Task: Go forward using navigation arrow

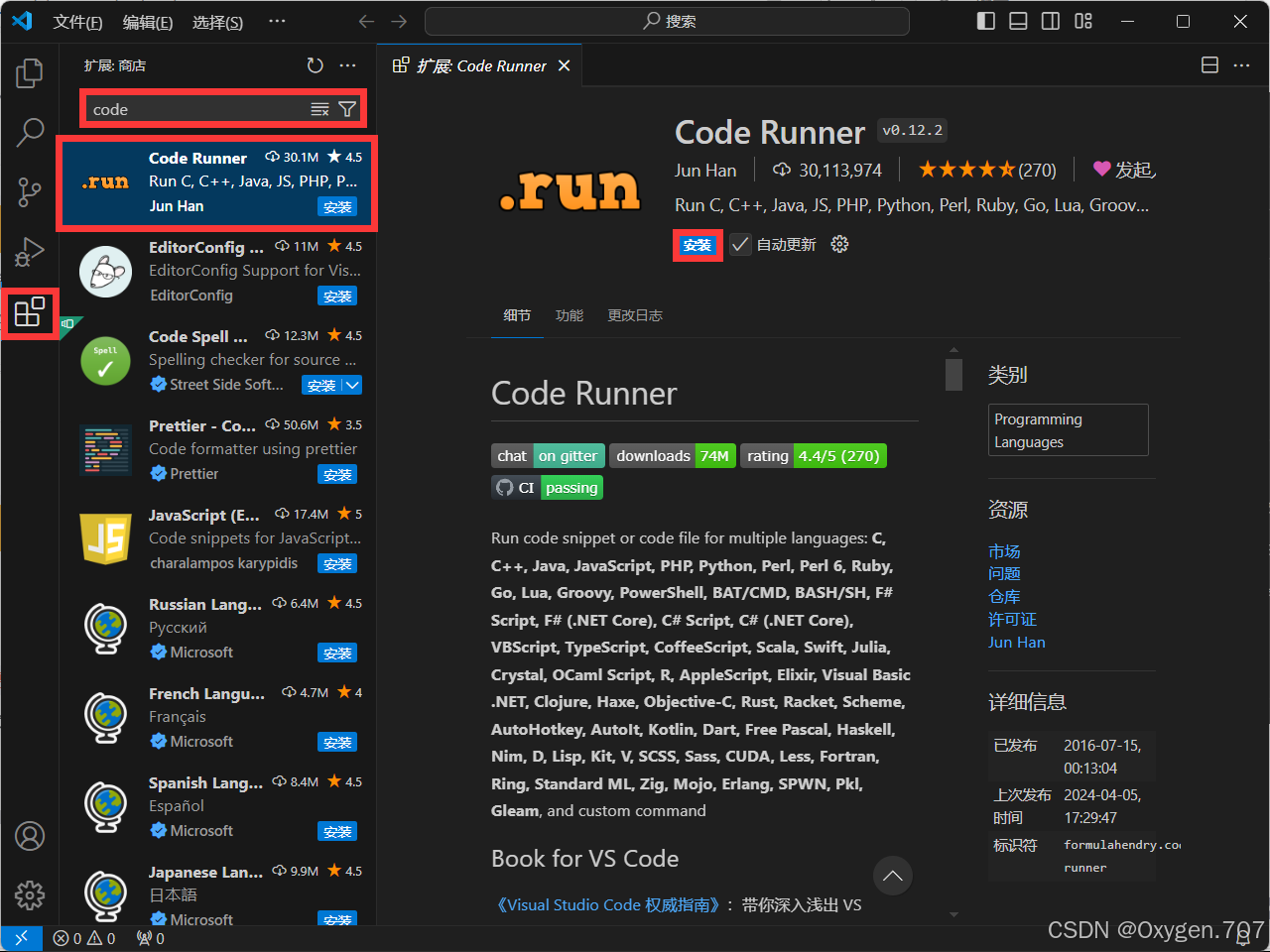Action: coord(399,21)
